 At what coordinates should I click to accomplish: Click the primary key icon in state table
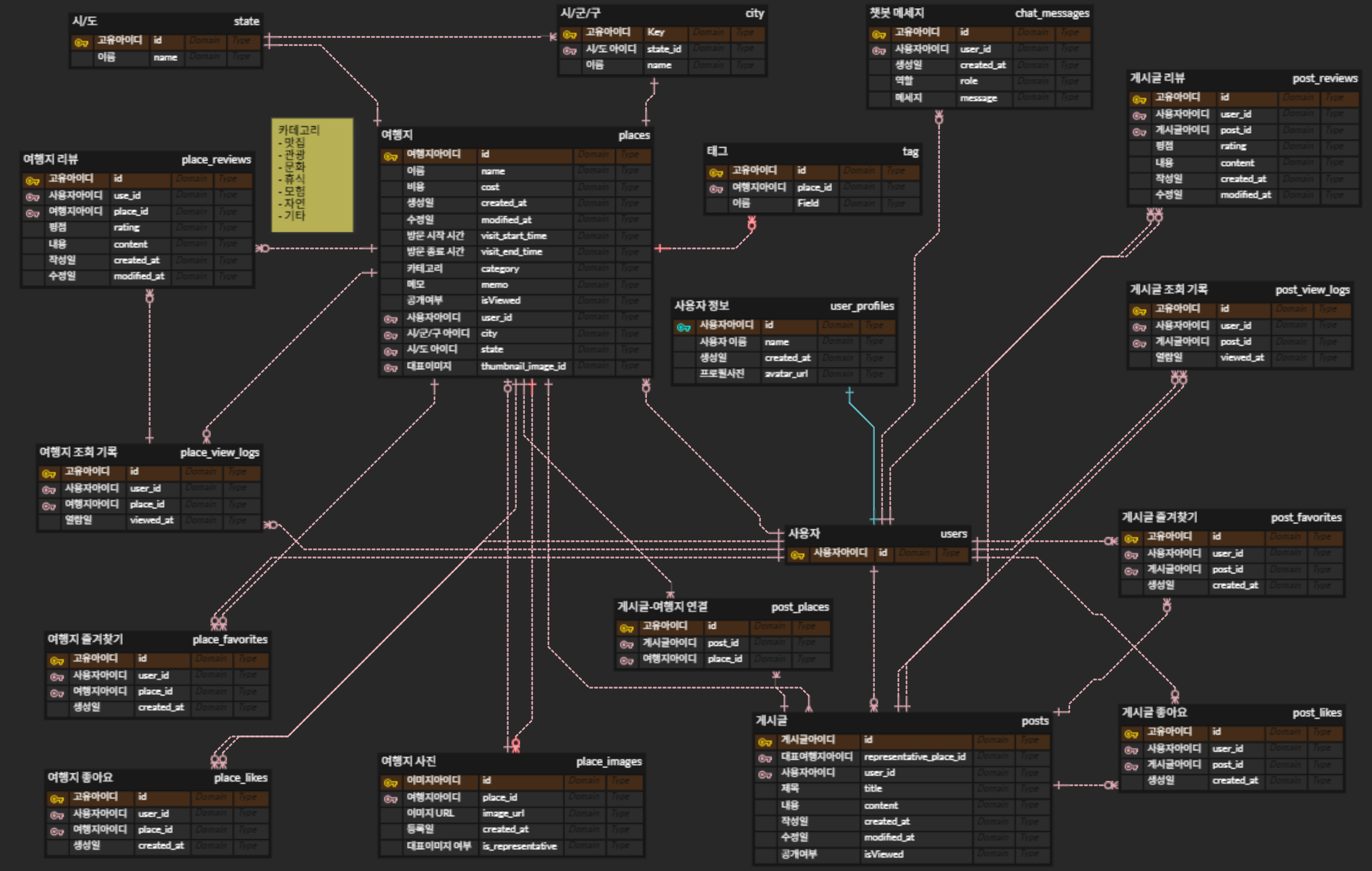click(81, 42)
